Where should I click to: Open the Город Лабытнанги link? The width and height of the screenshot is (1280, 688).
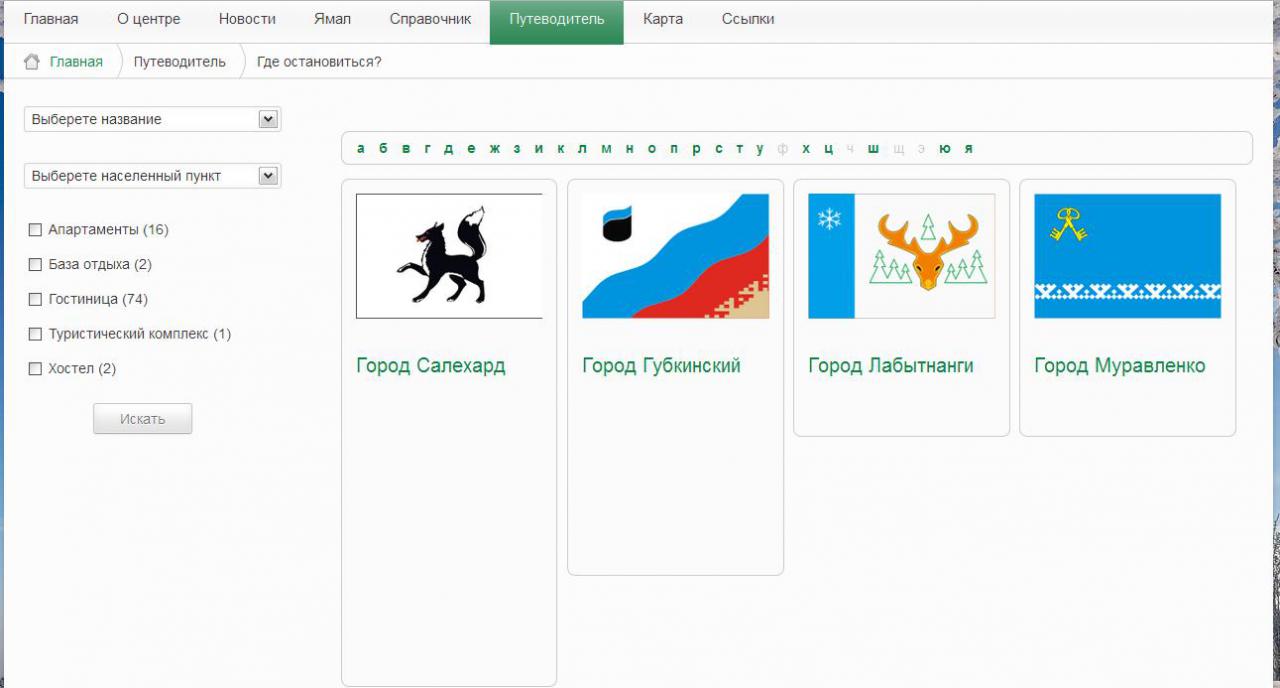[x=891, y=366]
